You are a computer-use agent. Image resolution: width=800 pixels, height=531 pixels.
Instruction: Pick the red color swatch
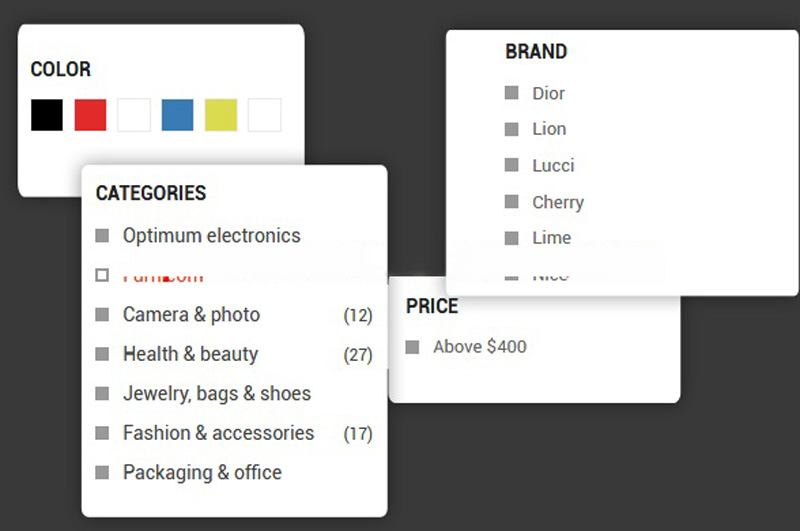click(x=90, y=115)
